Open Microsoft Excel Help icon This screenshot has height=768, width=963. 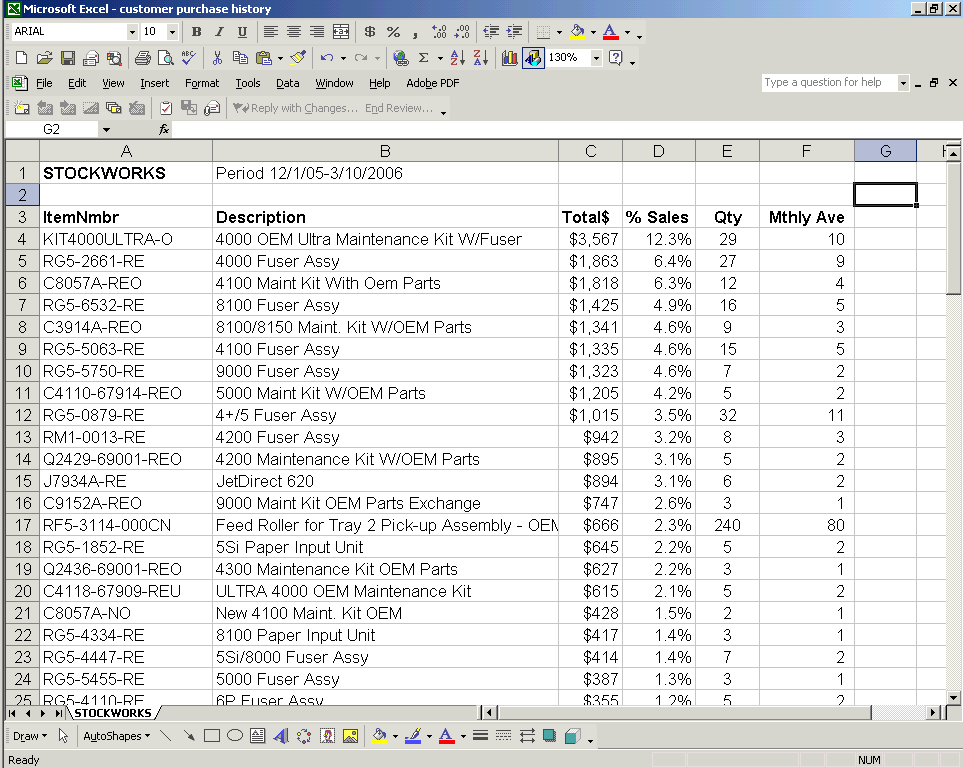tap(615, 58)
